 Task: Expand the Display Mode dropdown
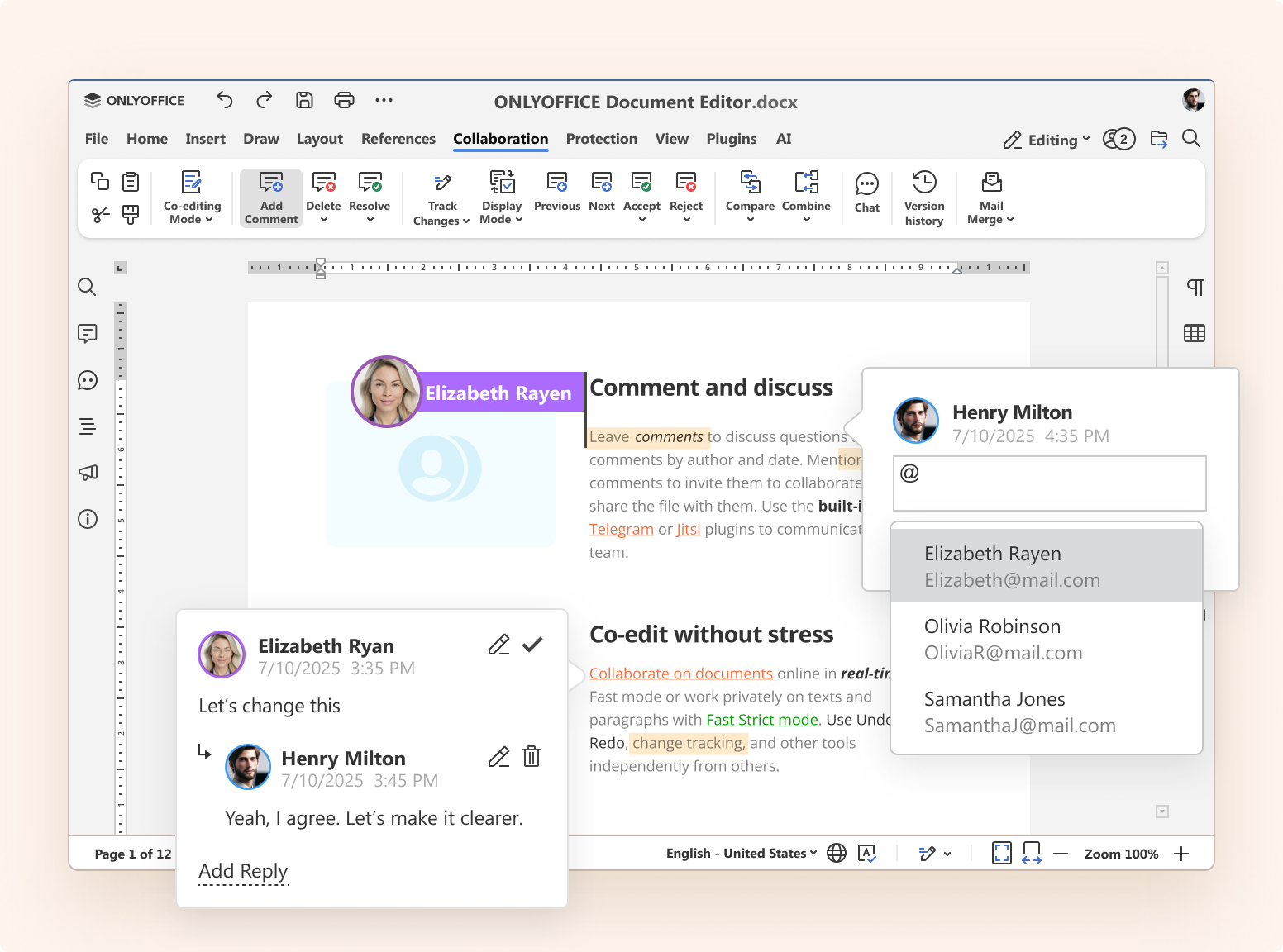point(501,197)
